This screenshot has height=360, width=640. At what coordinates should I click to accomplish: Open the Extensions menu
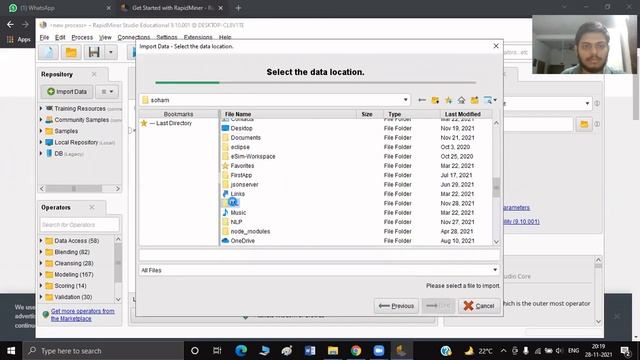click(198, 37)
